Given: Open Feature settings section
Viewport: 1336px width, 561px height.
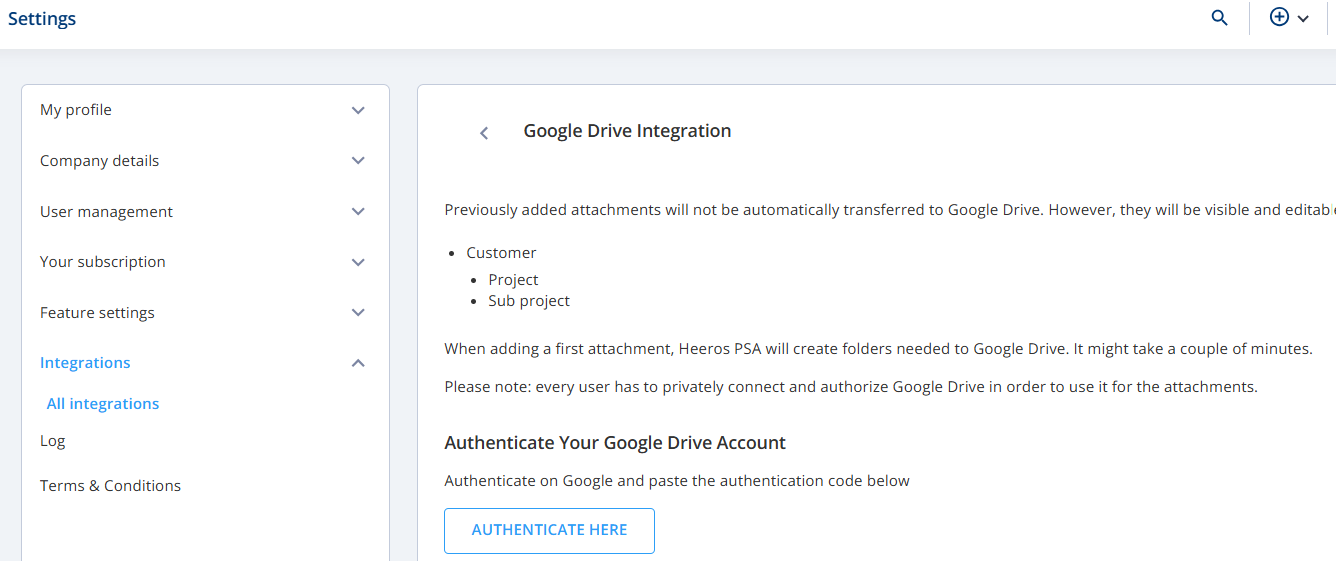Looking at the screenshot, I should (x=97, y=313).
